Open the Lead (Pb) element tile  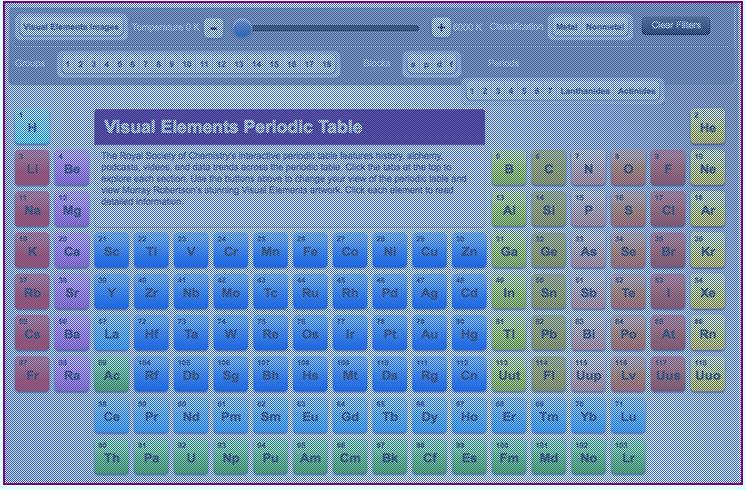tap(549, 334)
